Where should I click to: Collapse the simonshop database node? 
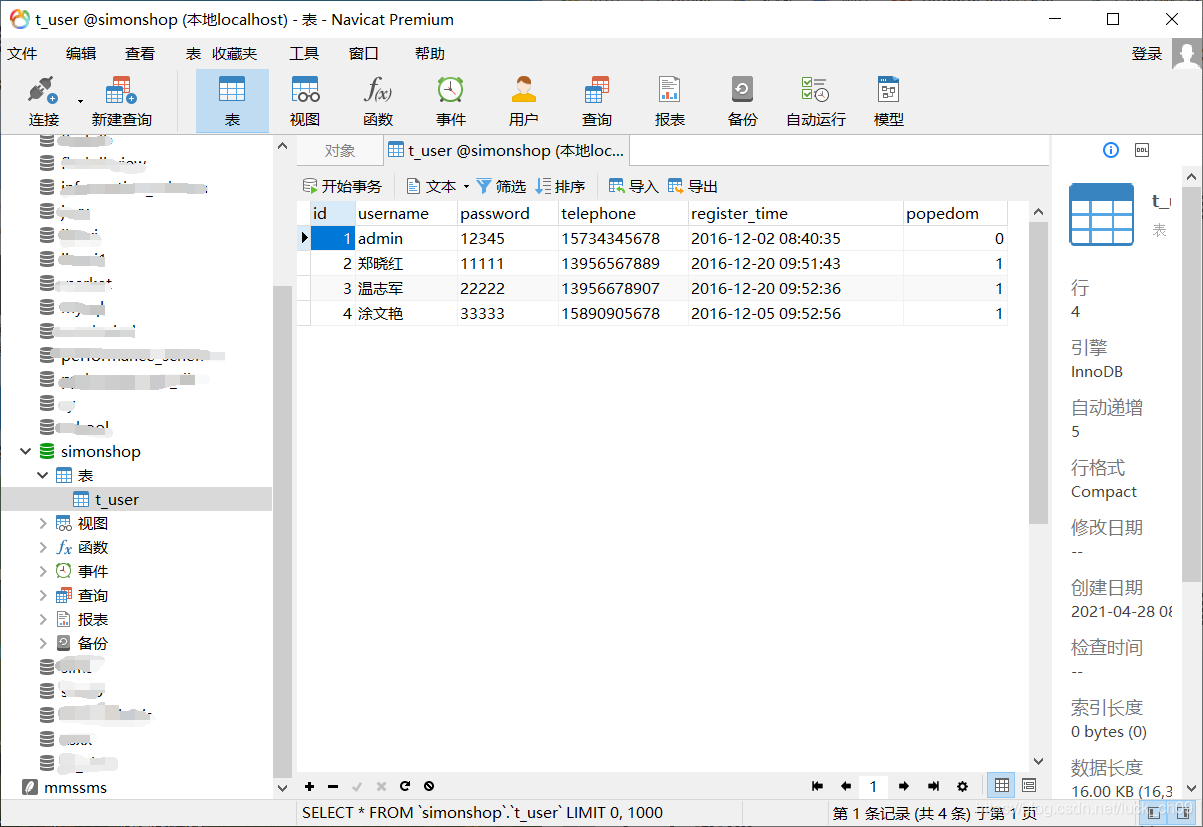pyautogui.click(x=25, y=452)
